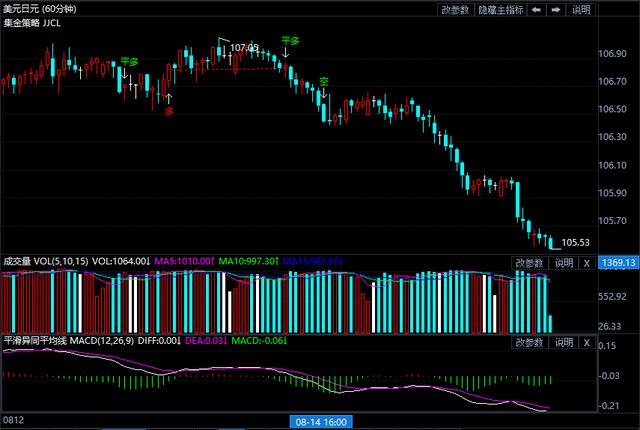Click the magenta MA5:1010.00 volume legend

184,262
